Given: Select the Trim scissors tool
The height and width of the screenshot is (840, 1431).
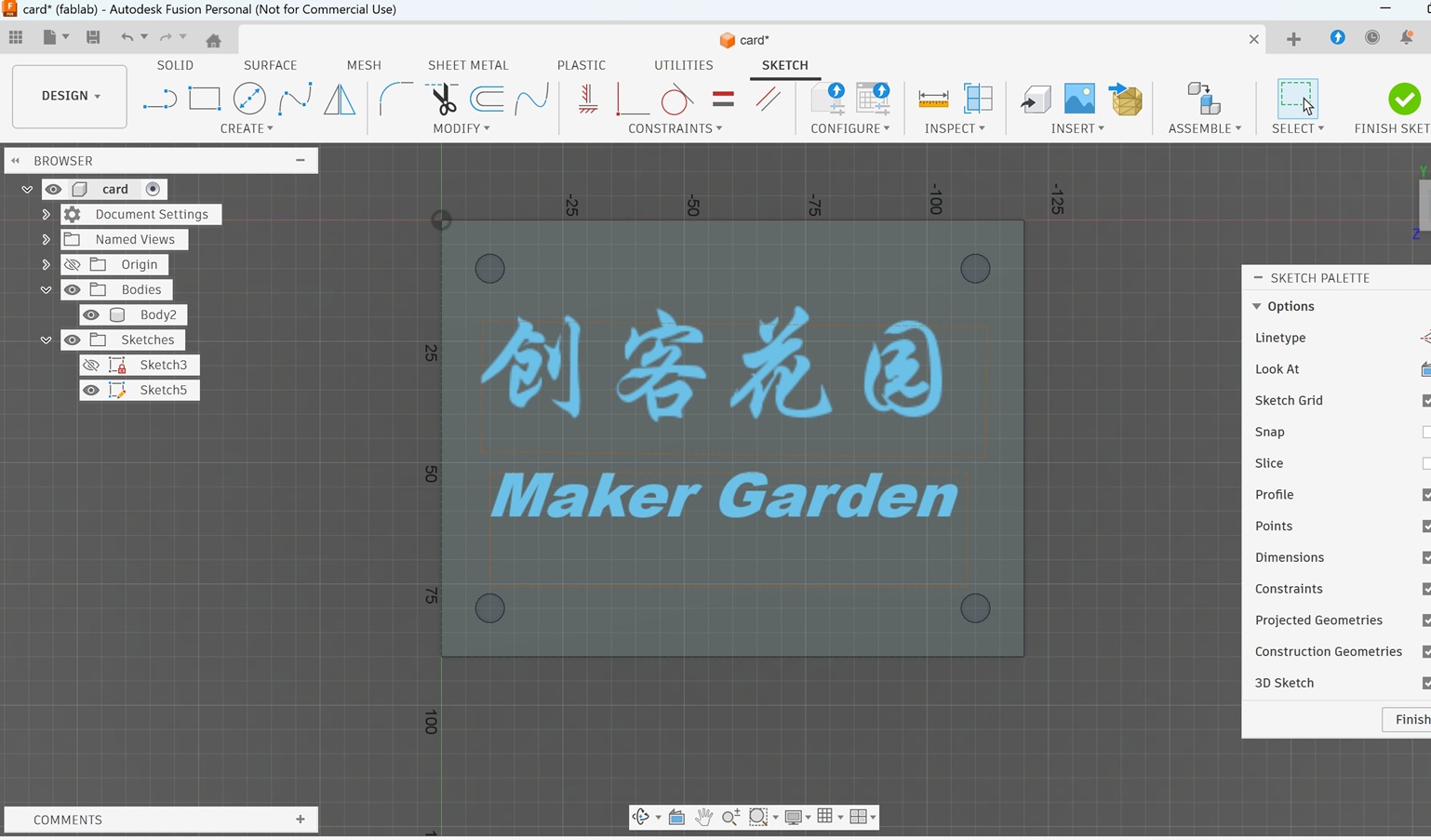Looking at the screenshot, I should [x=443, y=98].
